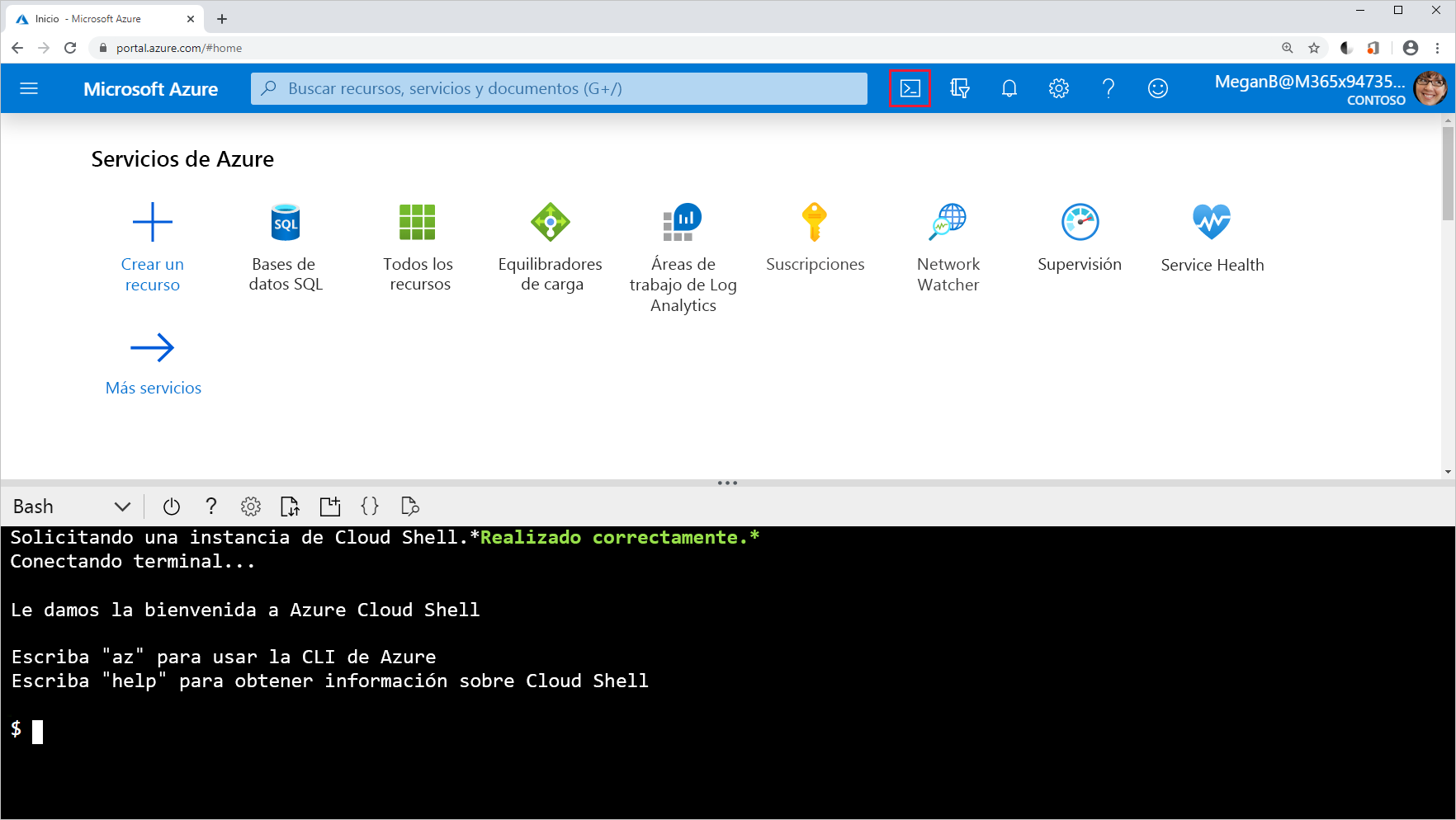This screenshot has width=1456, height=820.
Task: Open Bases de datos SQL service
Action: coord(286,222)
